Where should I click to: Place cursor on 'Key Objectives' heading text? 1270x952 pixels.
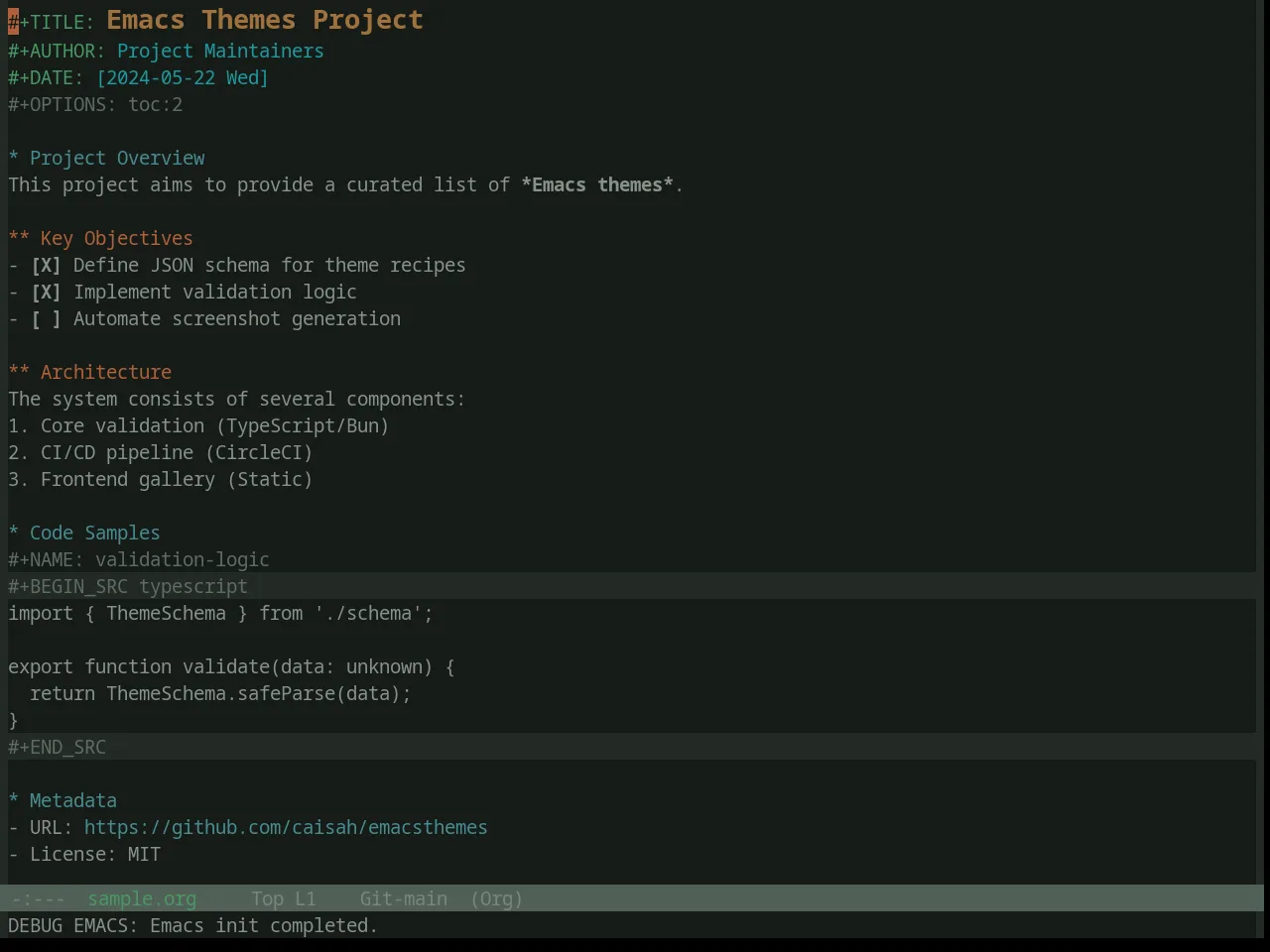click(x=117, y=239)
